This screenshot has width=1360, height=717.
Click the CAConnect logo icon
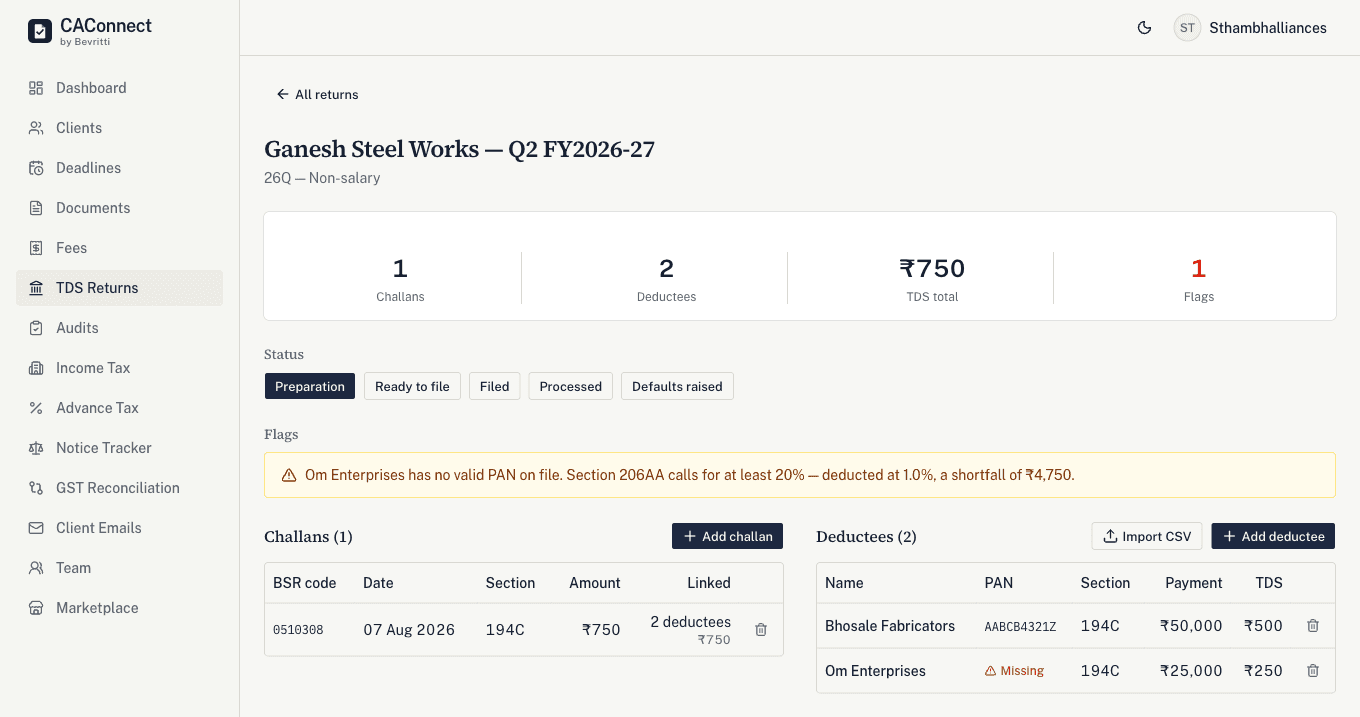[x=39, y=32]
